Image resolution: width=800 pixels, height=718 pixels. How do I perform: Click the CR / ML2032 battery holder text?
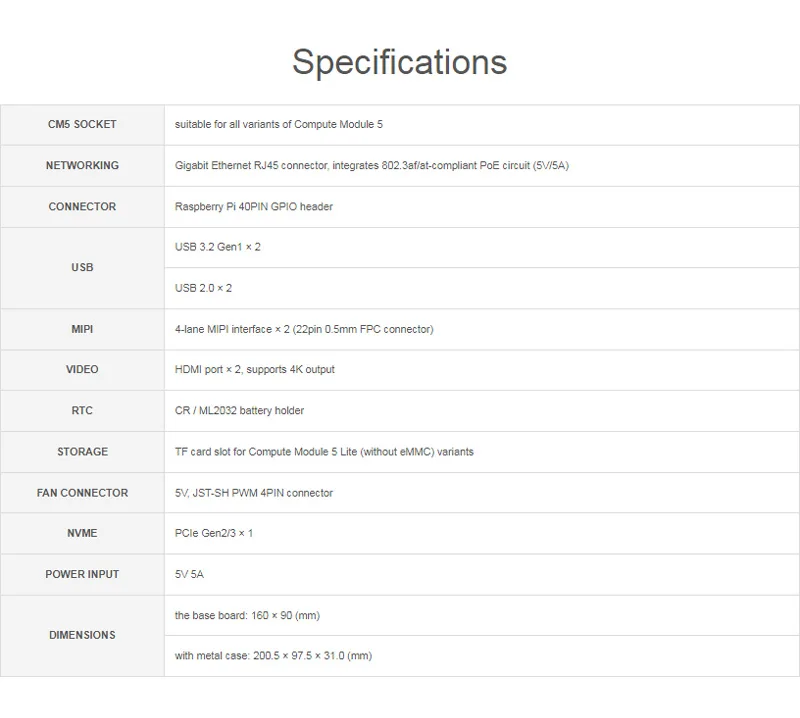pos(239,411)
